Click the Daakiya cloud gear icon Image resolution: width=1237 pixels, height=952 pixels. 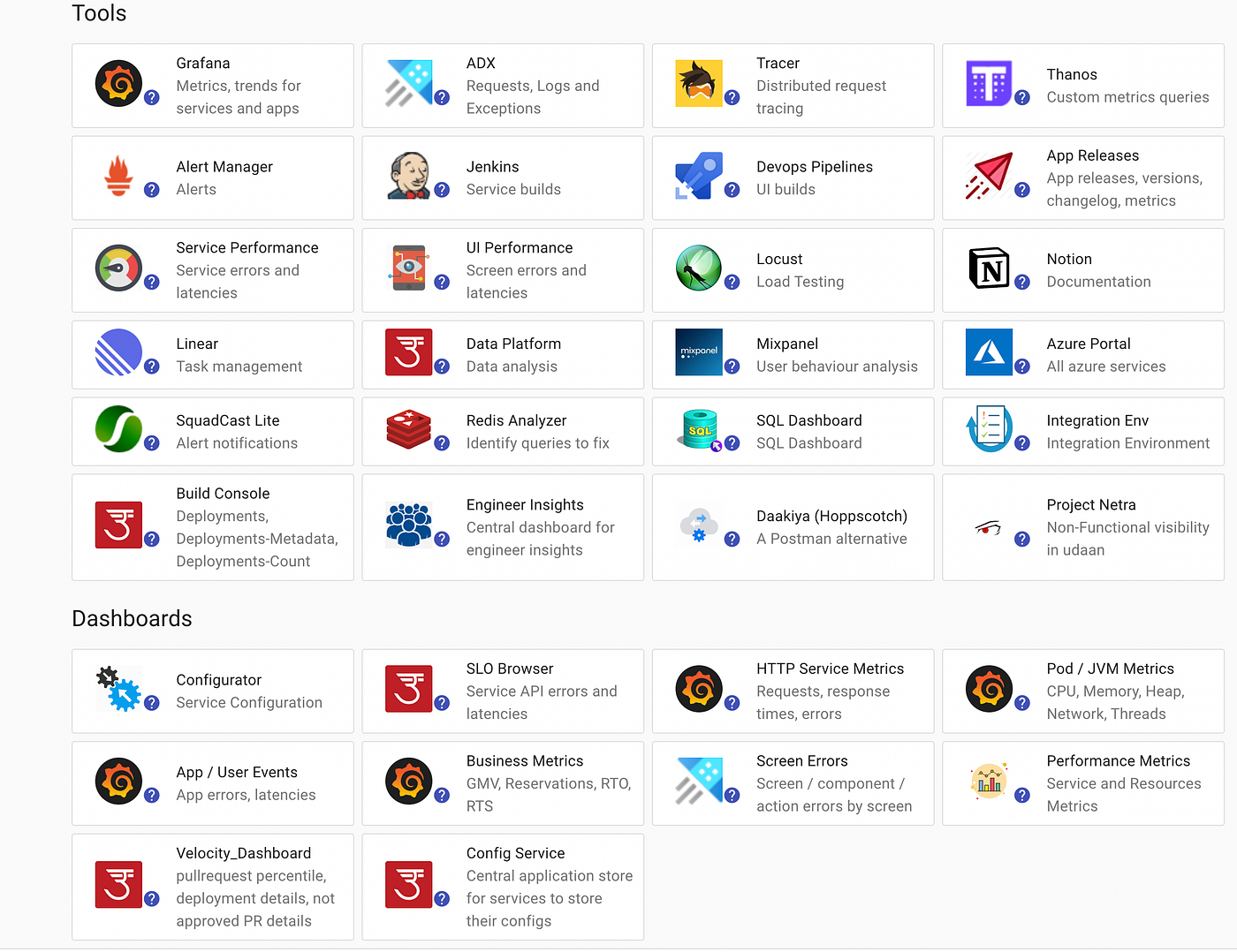pyautogui.click(x=699, y=525)
